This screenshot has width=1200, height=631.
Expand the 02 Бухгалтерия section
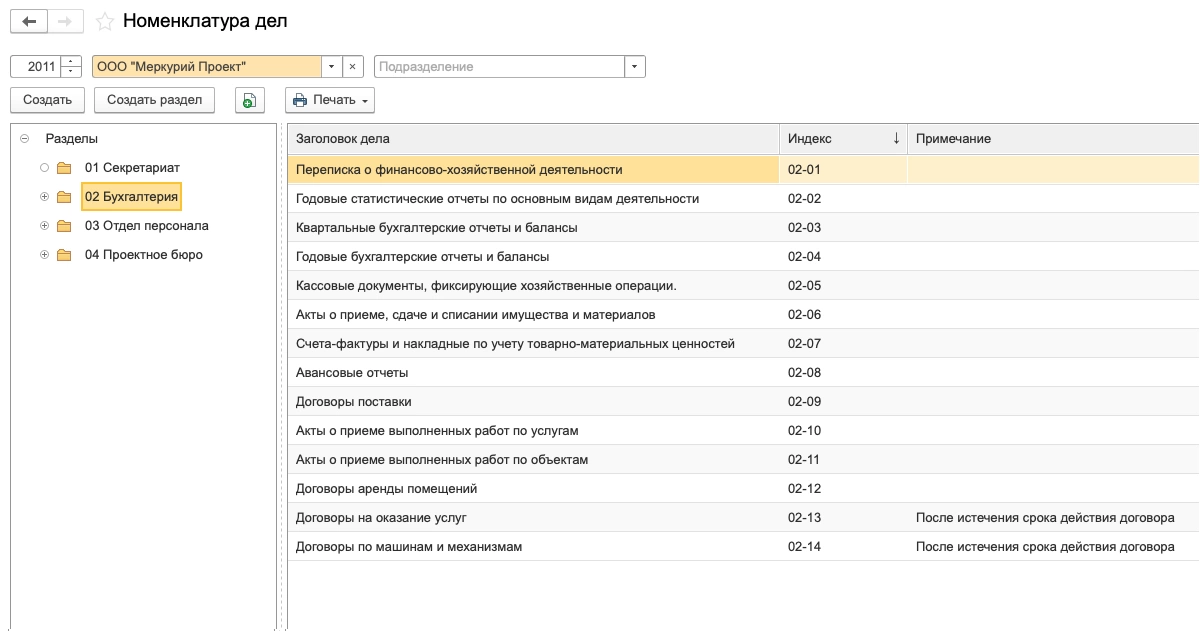[44, 197]
